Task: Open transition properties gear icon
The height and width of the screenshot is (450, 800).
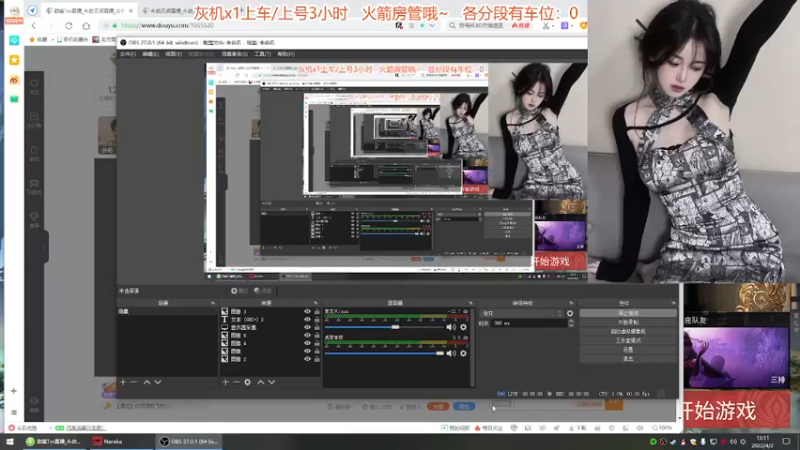Action: pyautogui.click(x=570, y=313)
